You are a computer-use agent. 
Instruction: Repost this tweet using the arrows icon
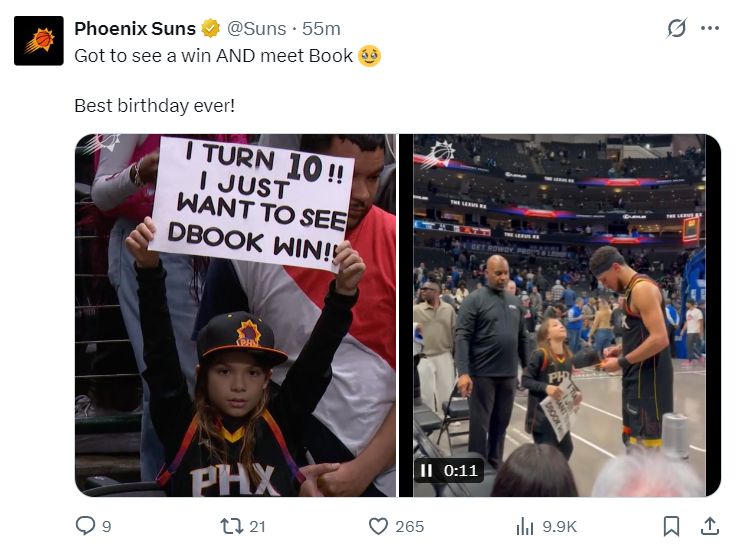coord(232,526)
